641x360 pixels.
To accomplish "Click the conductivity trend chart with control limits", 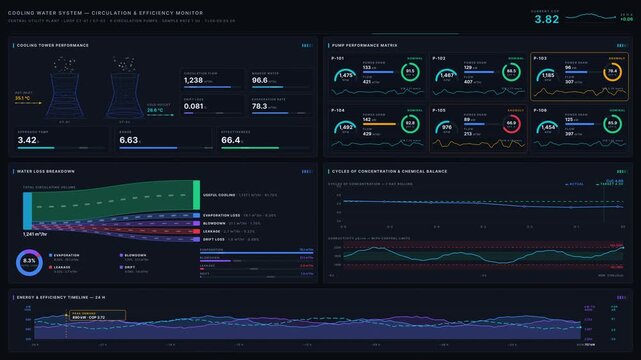I will pyautogui.click(x=483, y=255).
